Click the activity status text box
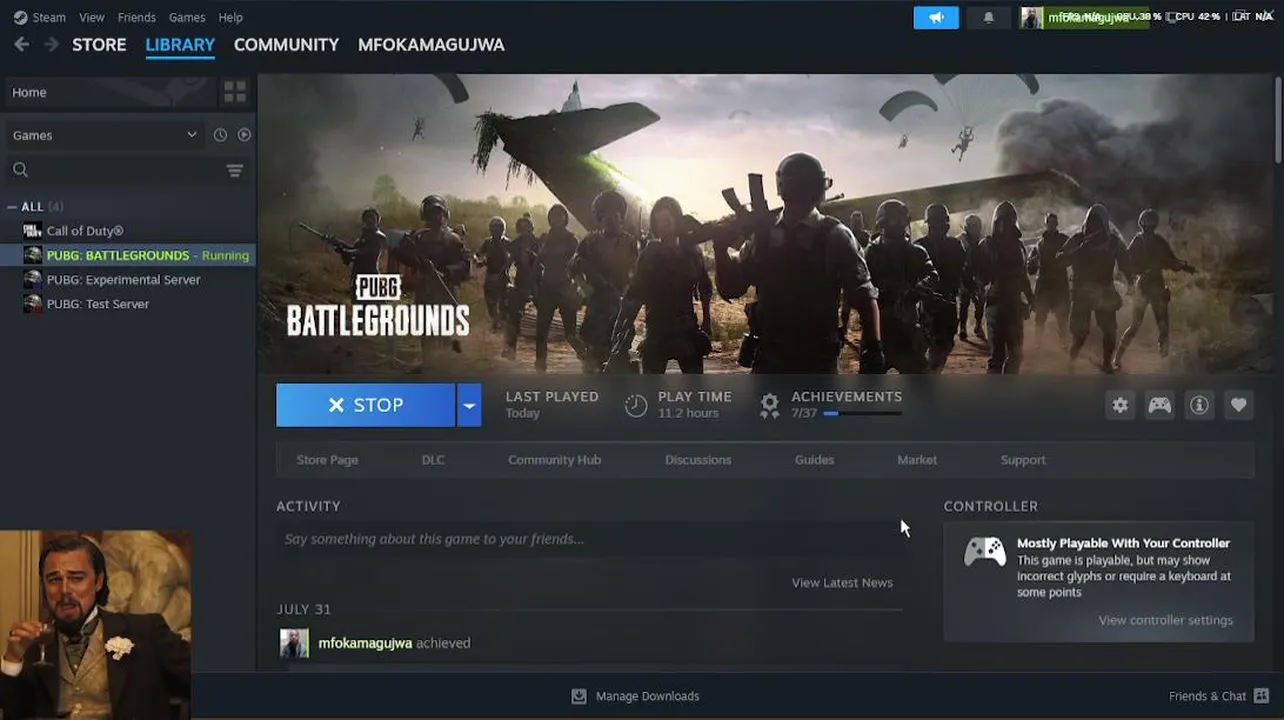The height and width of the screenshot is (720, 1284). tap(589, 539)
